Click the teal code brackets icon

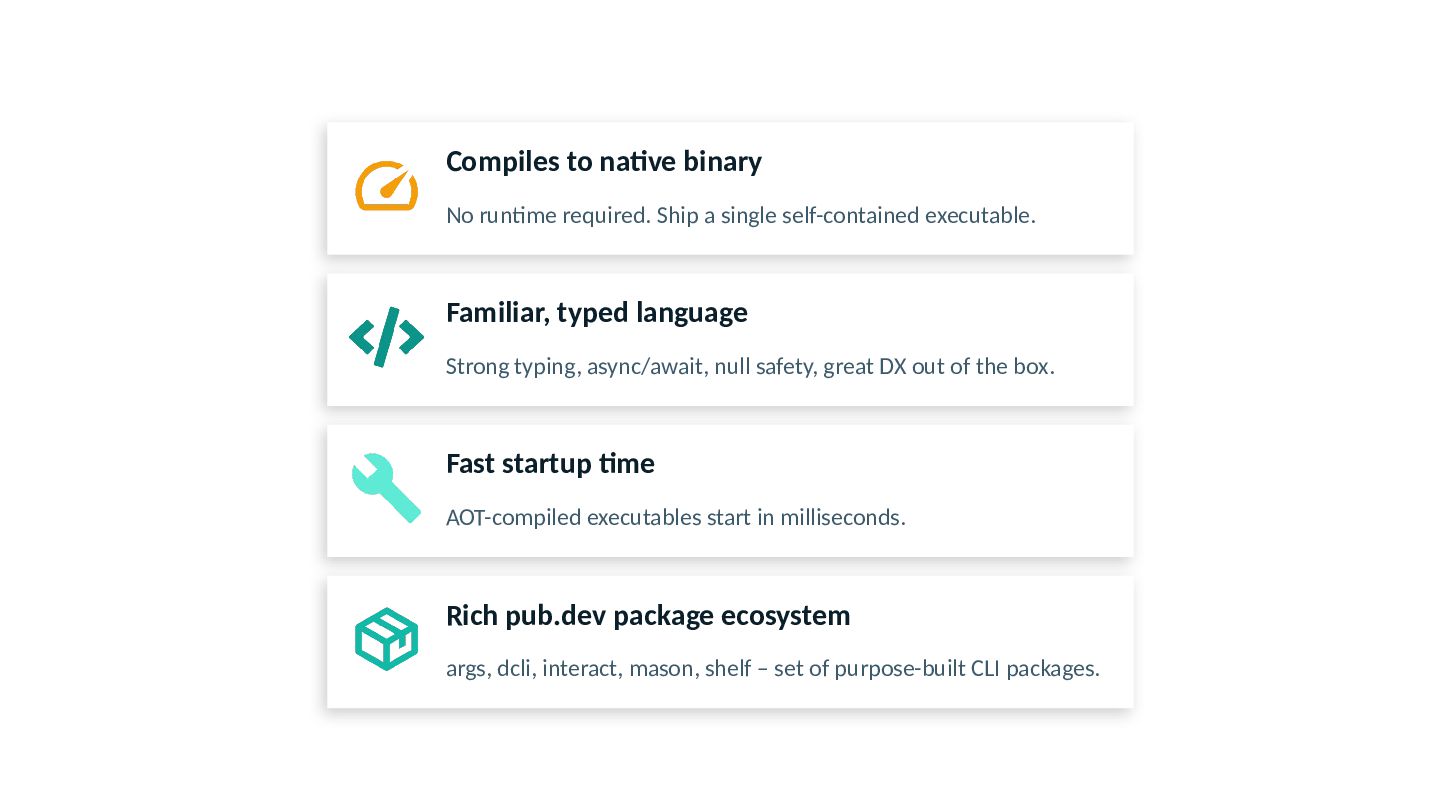pos(386,337)
